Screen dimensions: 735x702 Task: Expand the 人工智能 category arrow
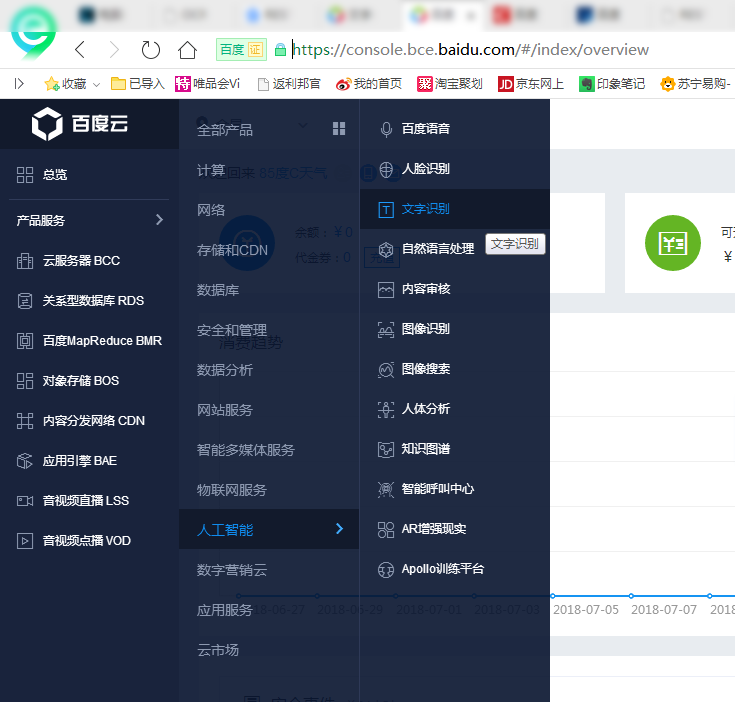pyautogui.click(x=339, y=529)
